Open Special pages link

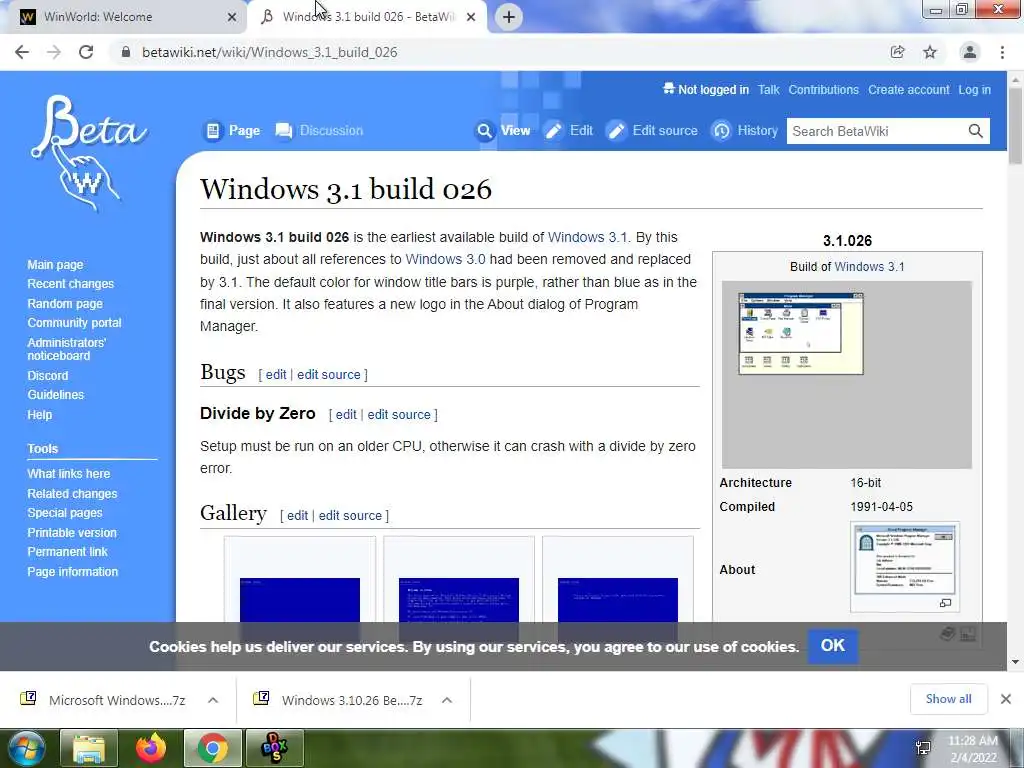pos(65,513)
